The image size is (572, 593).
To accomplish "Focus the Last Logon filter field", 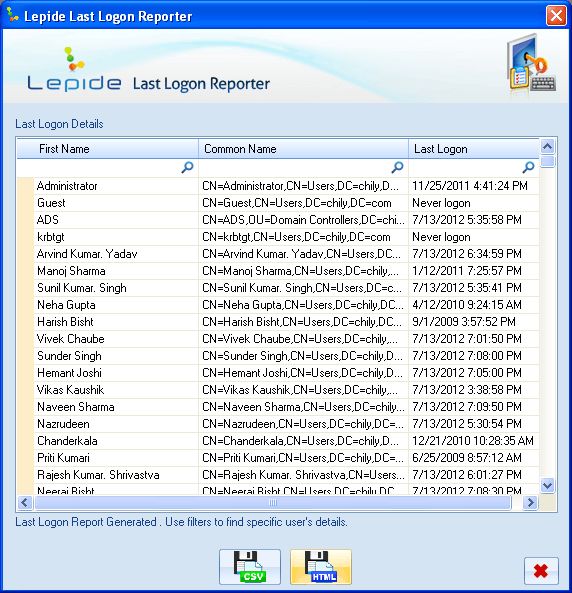I will coord(474,168).
